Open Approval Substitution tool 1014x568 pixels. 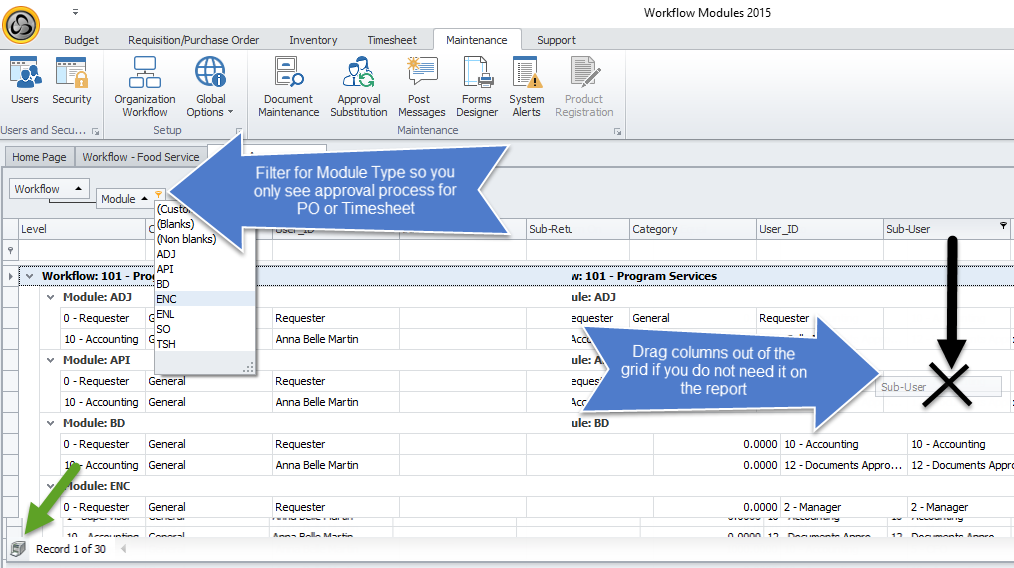coord(358,87)
